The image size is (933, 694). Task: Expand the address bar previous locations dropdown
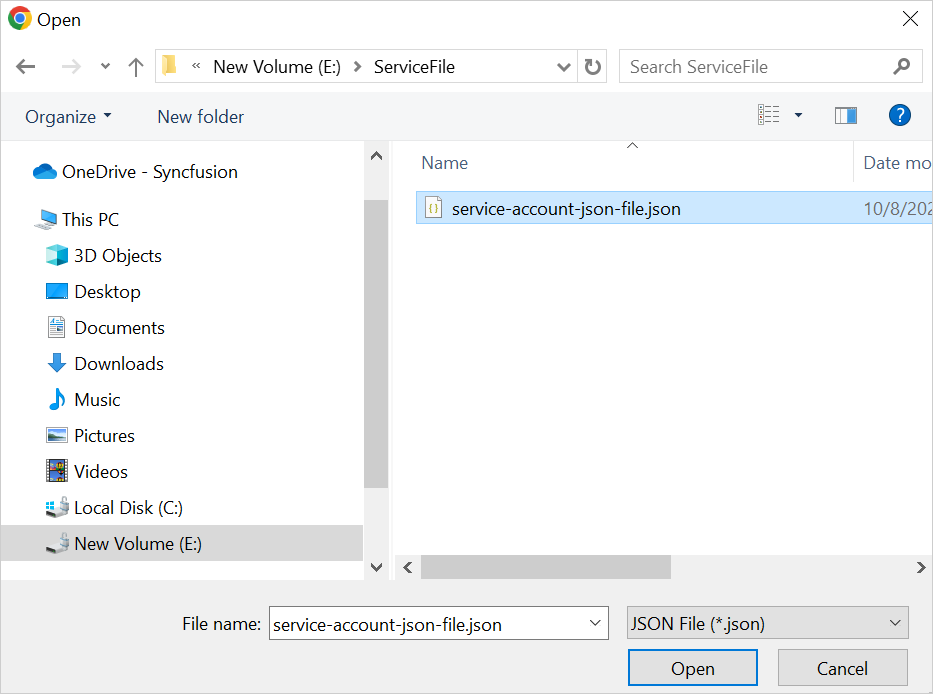coord(563,67)
